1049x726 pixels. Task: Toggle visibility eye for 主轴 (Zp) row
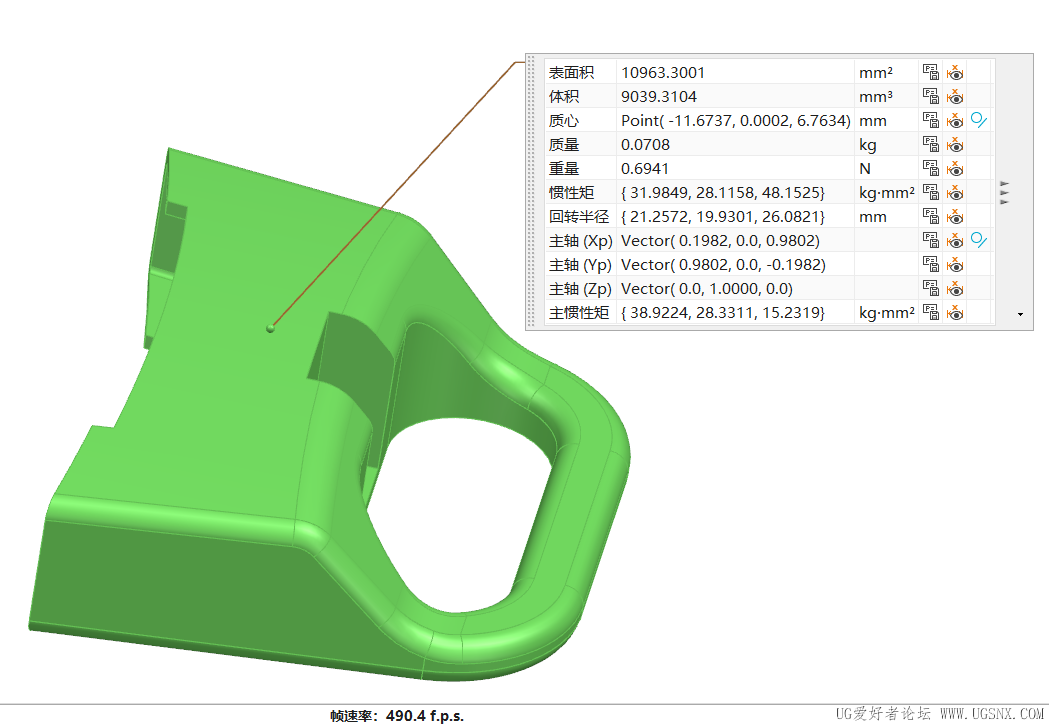tap(955, 288)
